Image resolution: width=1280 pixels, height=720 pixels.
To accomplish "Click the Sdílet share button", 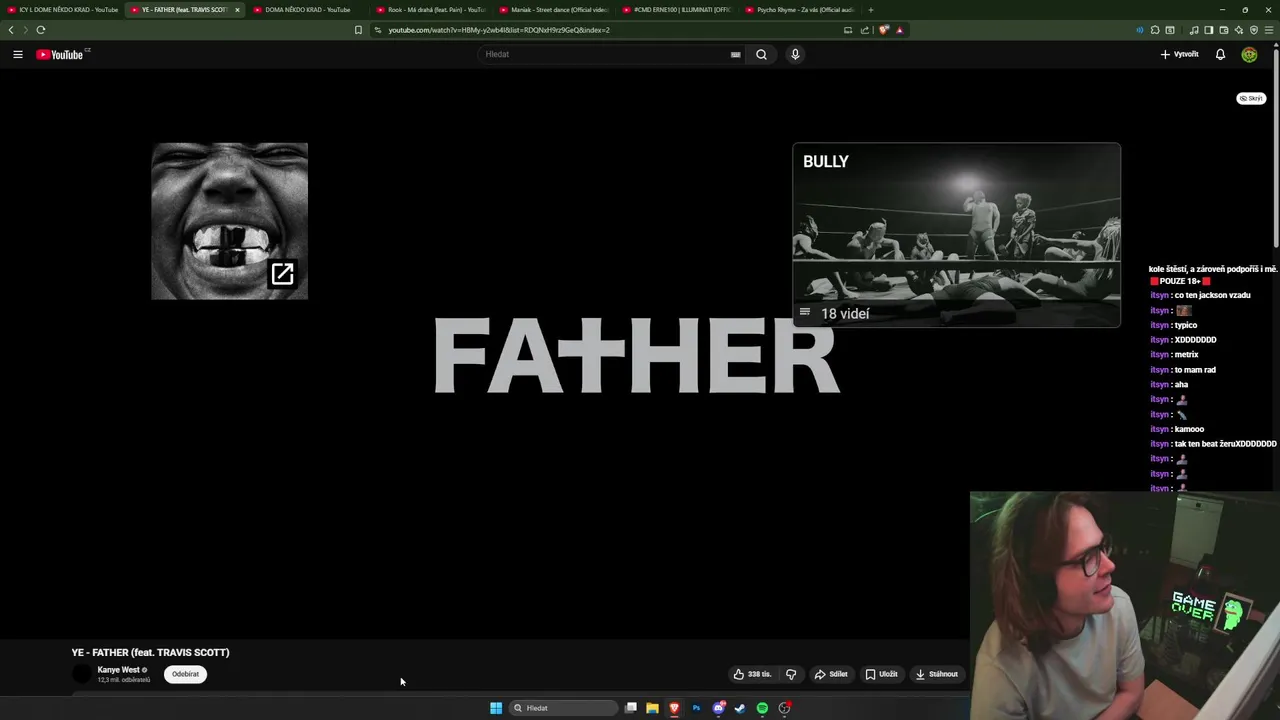I will (831, 674).
